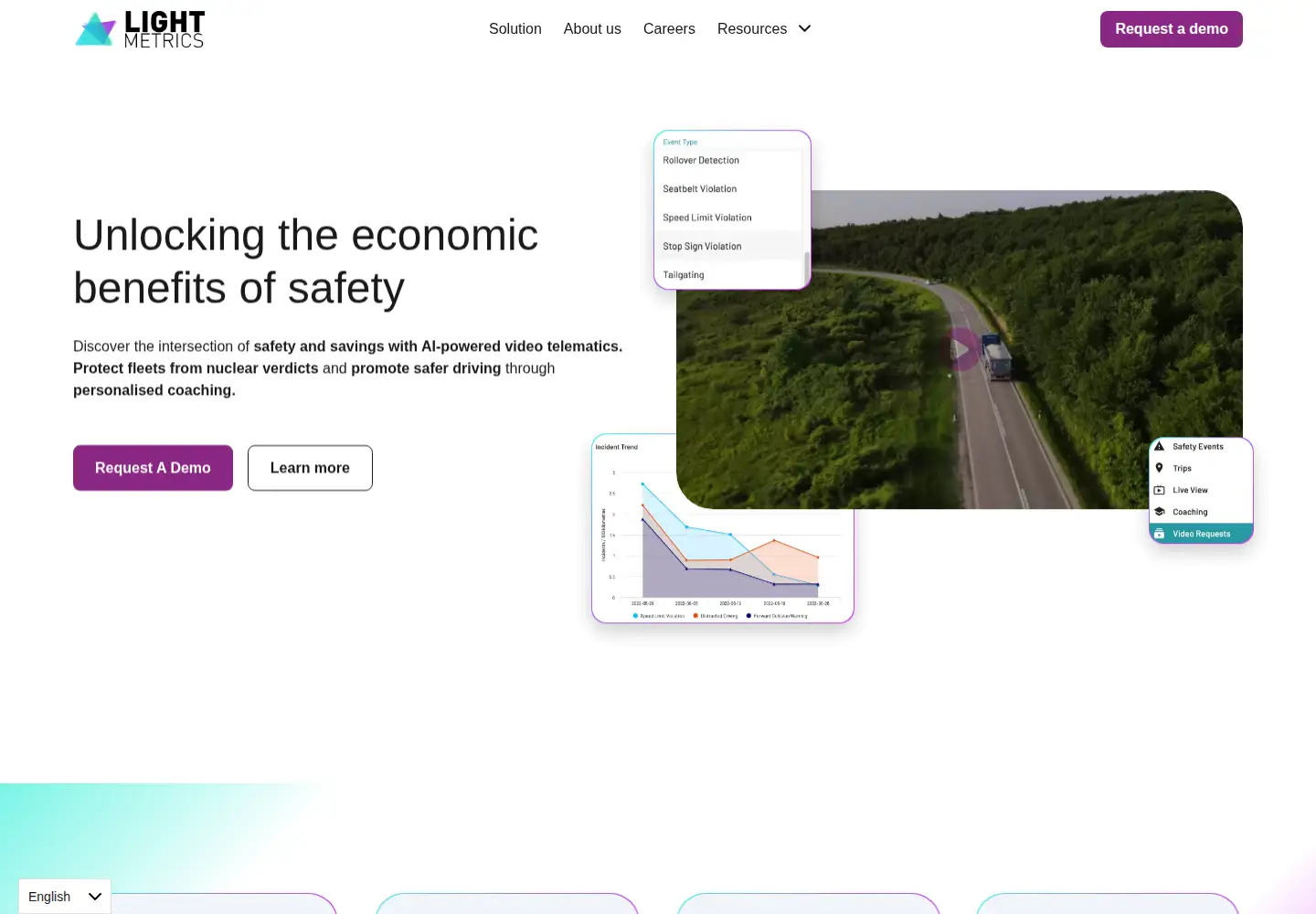Click the language selector chevron arrow
Image resolution: width=1316 pixels, height=914 pixels.
pyautogui.click(x=94, y=897)
